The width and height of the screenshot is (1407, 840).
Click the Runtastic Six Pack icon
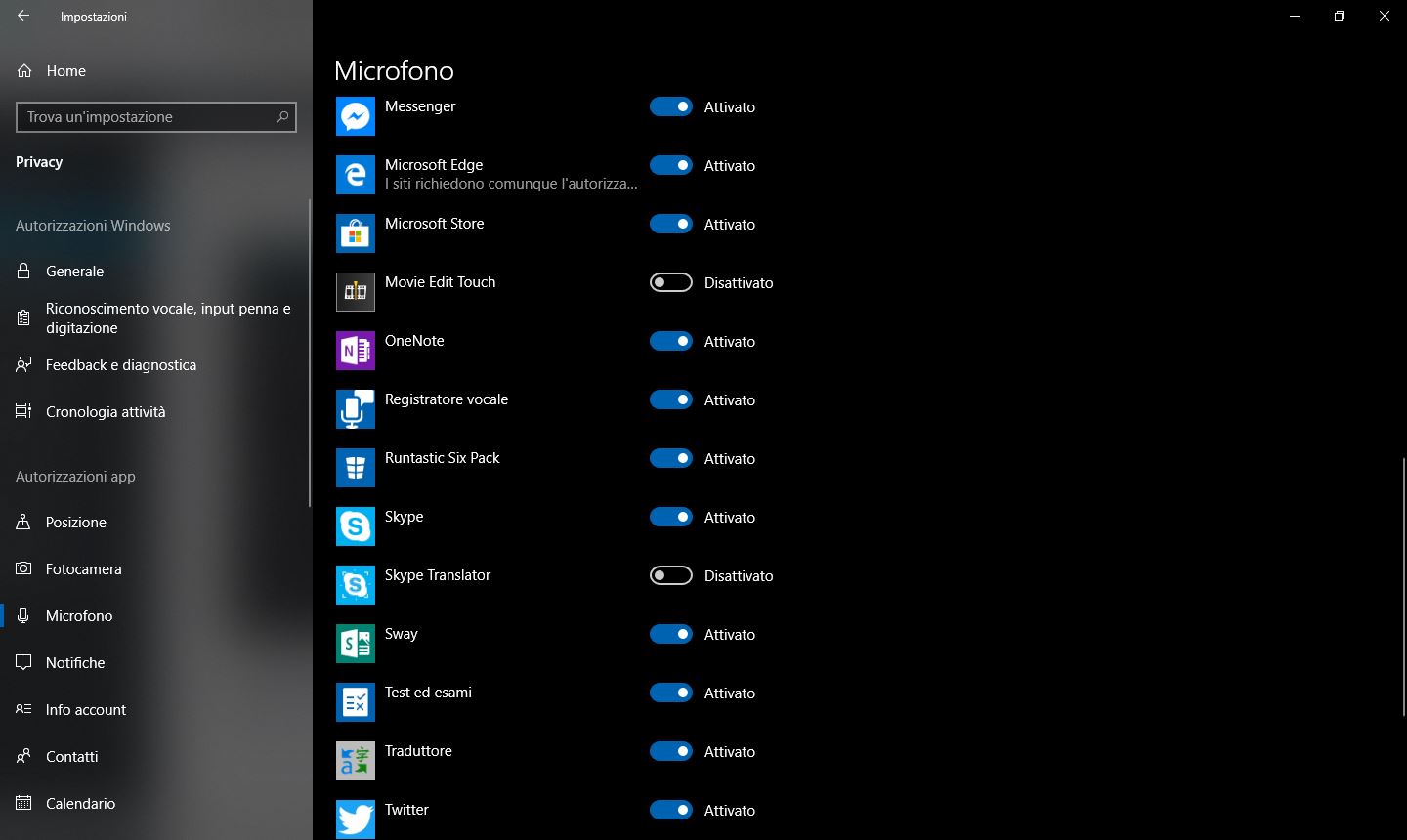click(x=356, y=468)
